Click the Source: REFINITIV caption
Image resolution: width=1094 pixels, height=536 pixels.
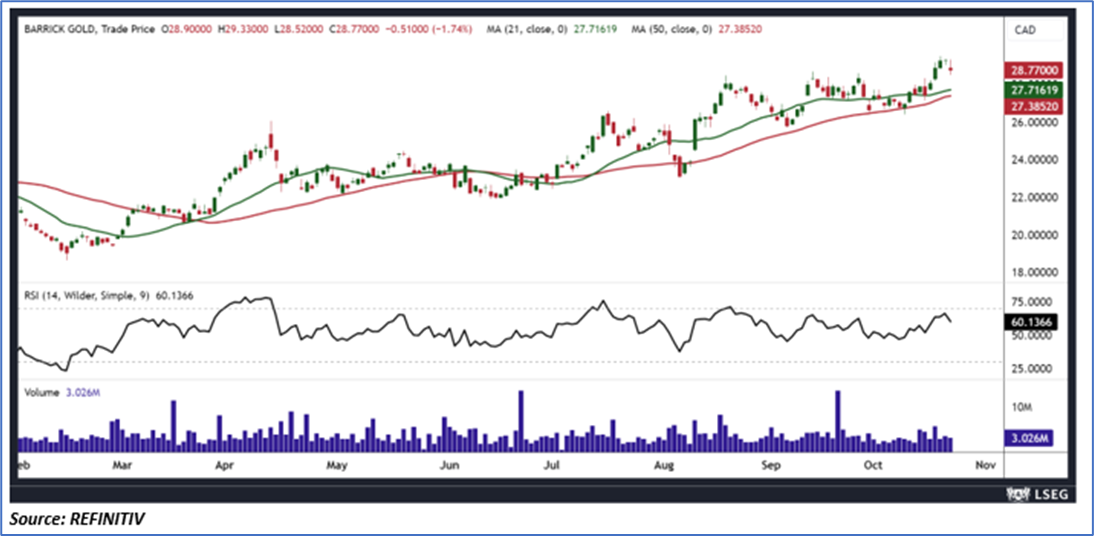78,519
